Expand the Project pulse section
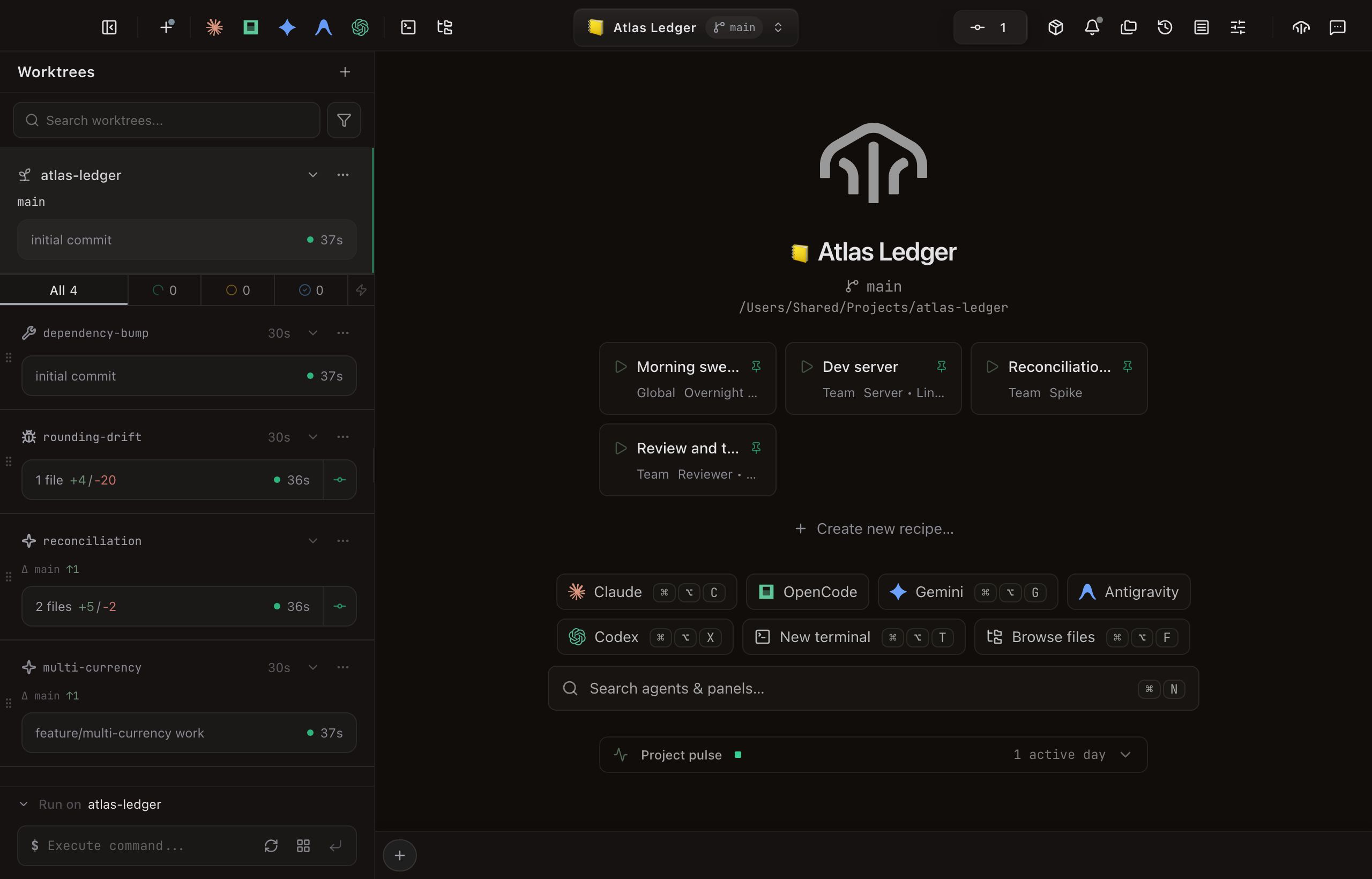The height and width of the screenshot is (879, 1372). pos(873,755)
